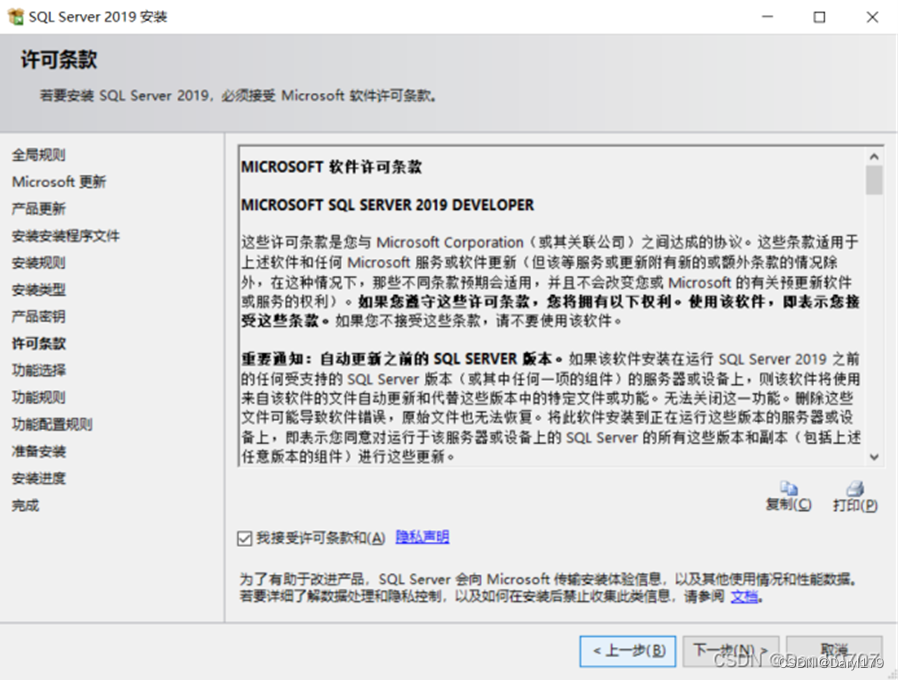Select the 安装安装程序文件 step
This screenshot has height=680, width=899.
click(66, 236)
